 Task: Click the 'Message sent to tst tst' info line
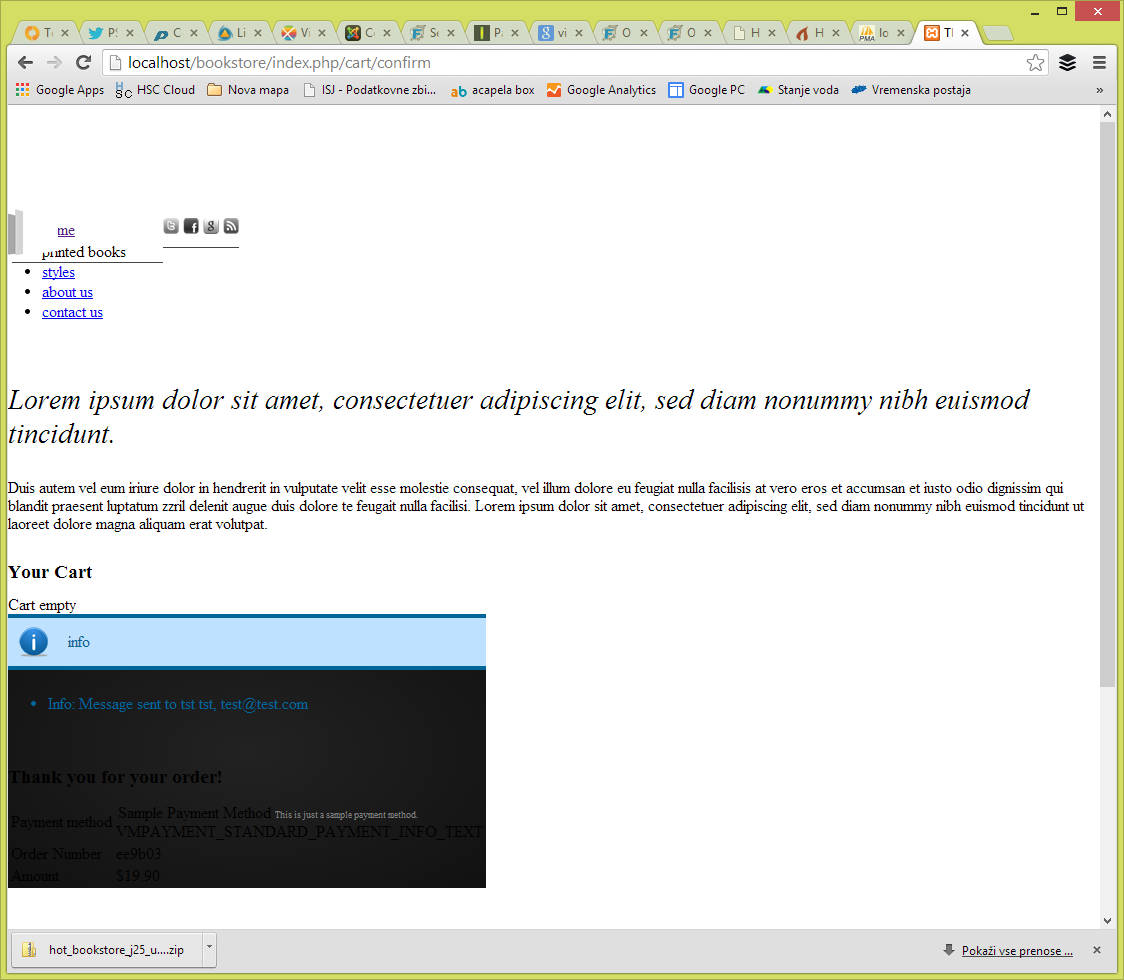click(178, 704)
